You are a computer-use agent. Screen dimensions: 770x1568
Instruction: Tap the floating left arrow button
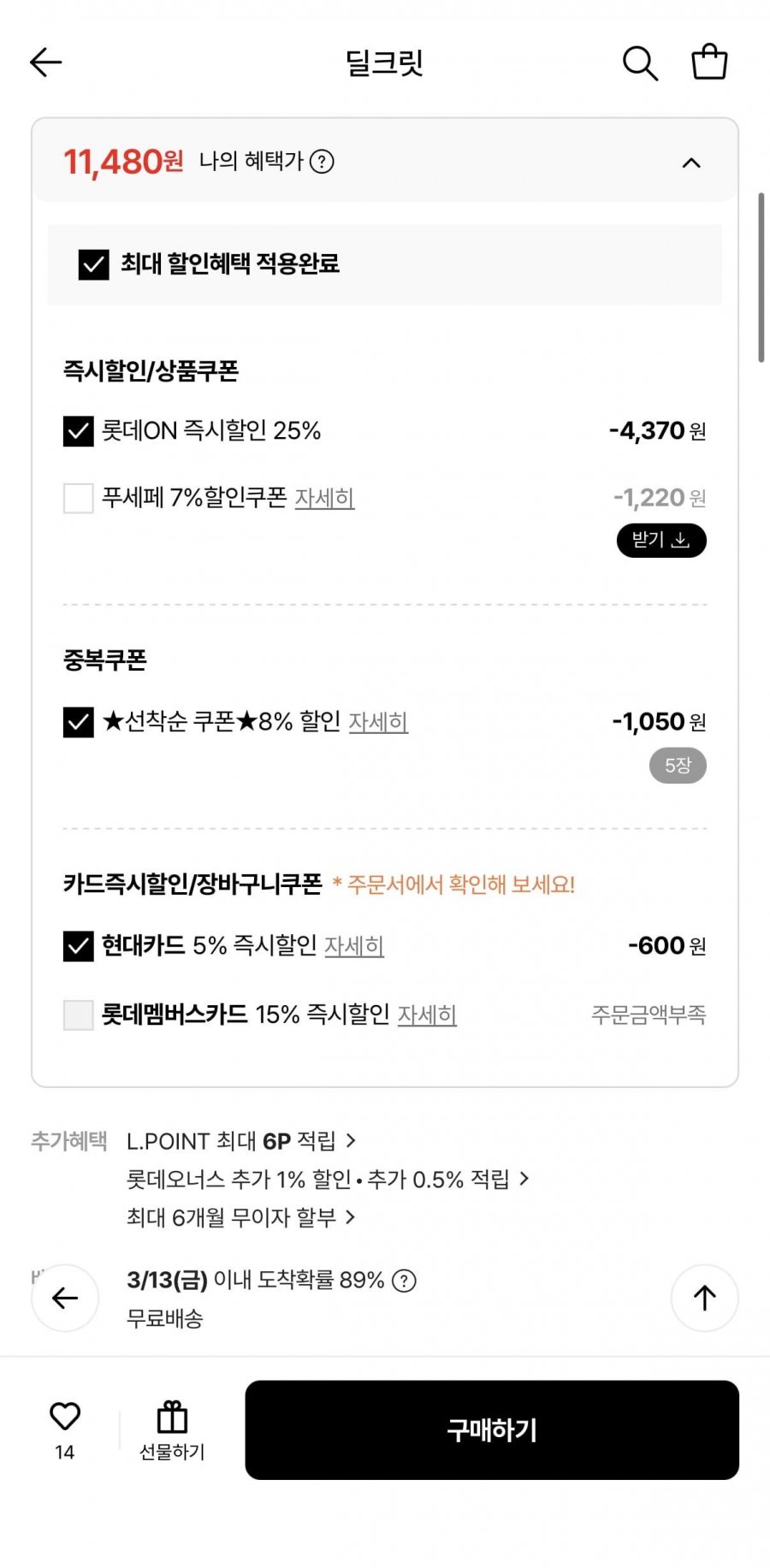point(65,1298)
